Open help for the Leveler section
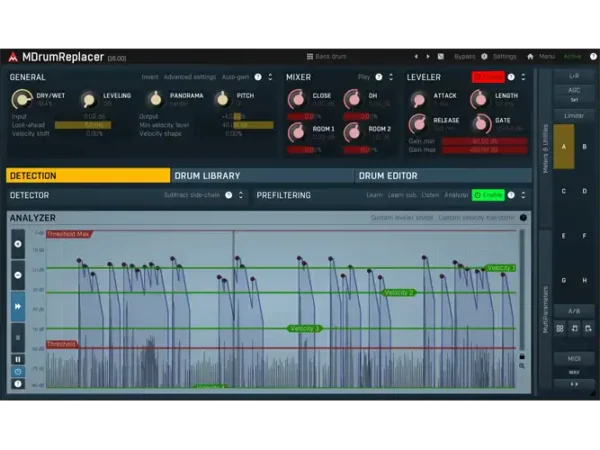The height and width of the screenshot is (450, 600). pyautogui.click(x=511, y=77)
